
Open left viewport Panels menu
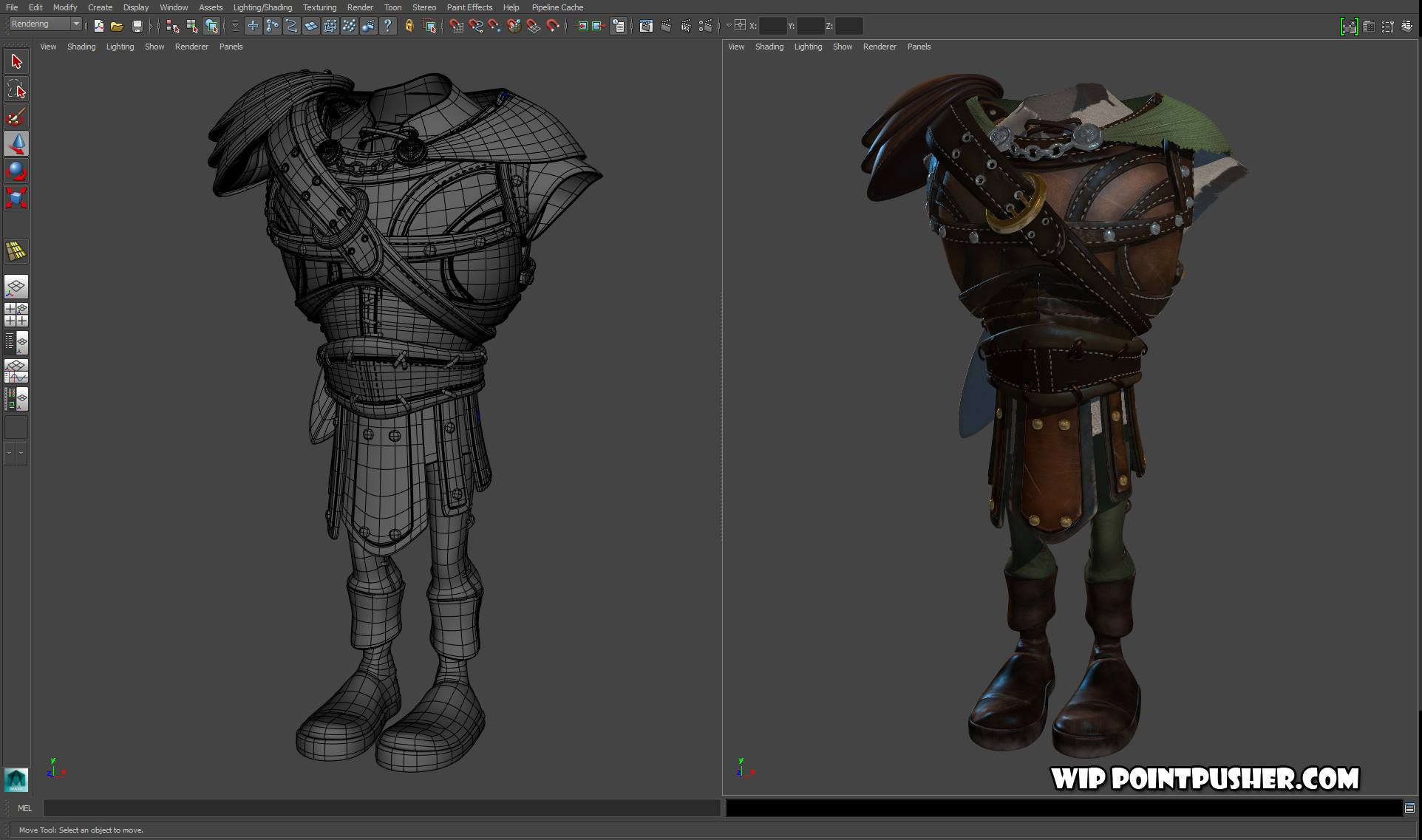(231, 47)
